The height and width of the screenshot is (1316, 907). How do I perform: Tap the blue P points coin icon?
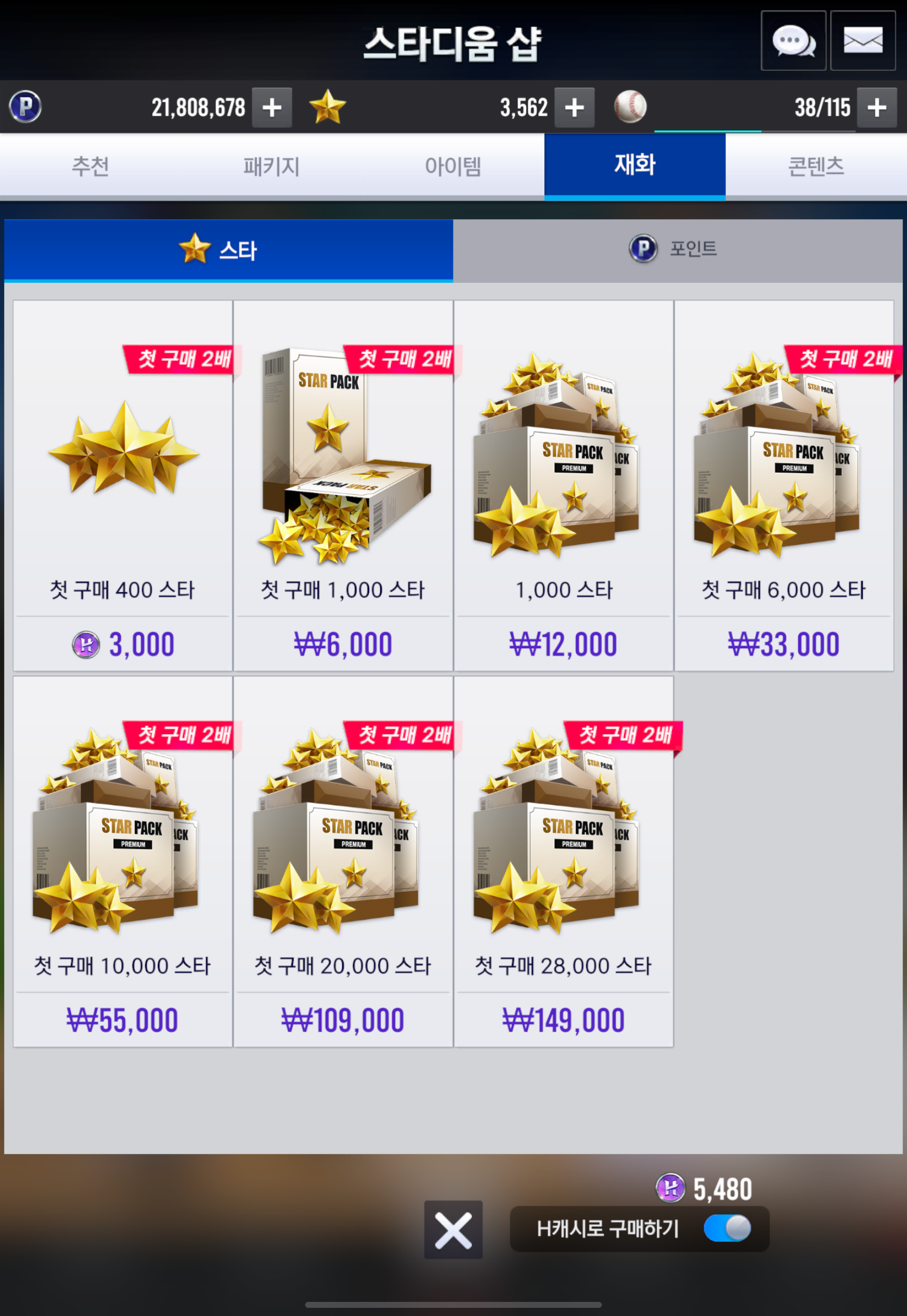point(25,107)
